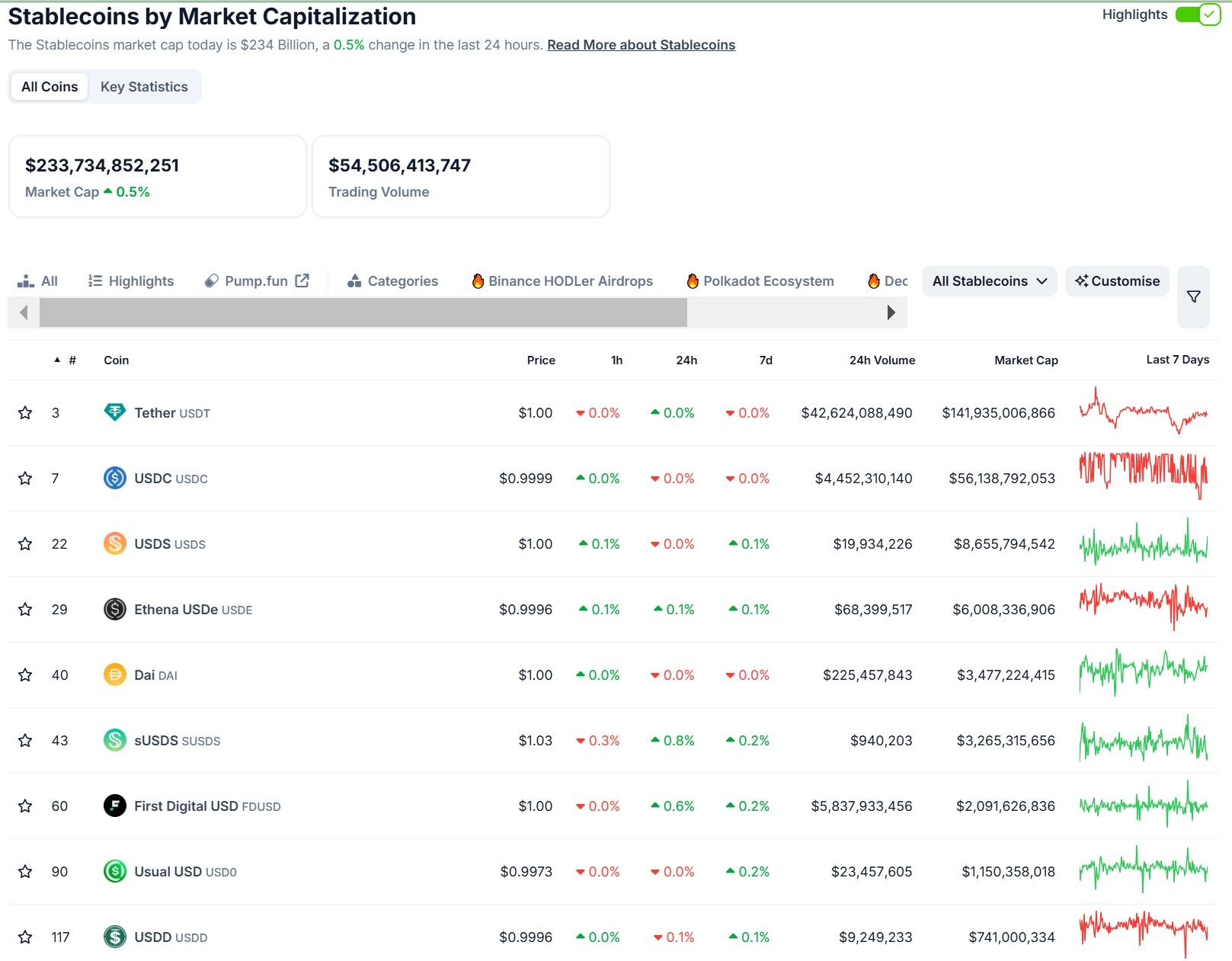Viewport: 1232px width, 961px height.
Task: Click USDS 24h volume $19,934,226
Action: point(872,544)
